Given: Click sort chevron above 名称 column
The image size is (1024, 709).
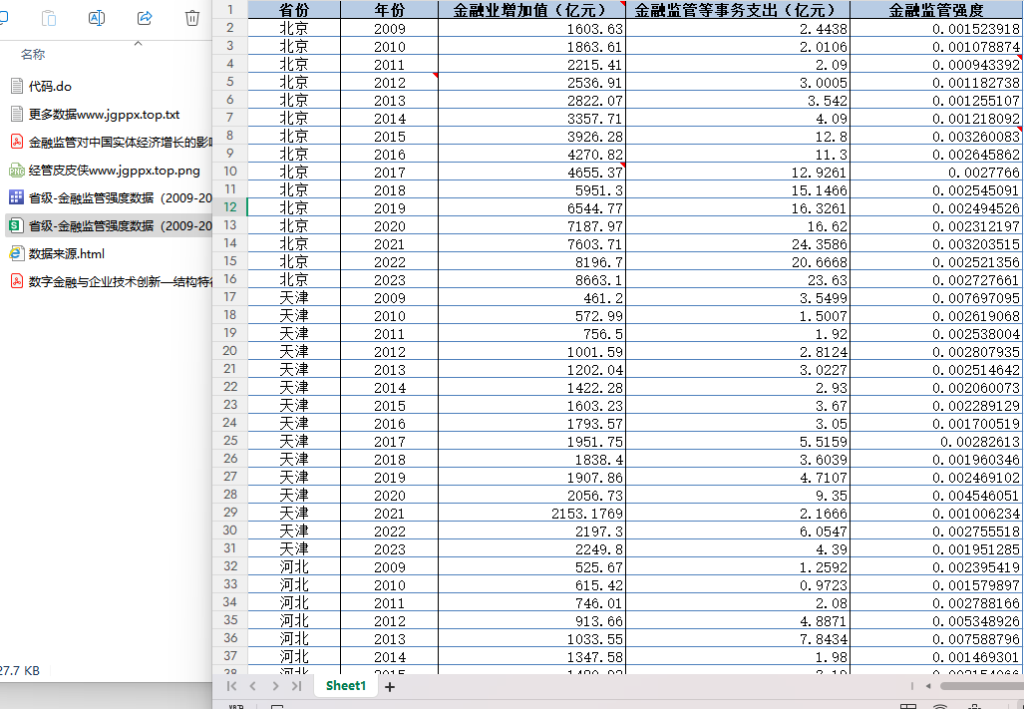Looking at the screenshot, I should (x=138, y=43).
